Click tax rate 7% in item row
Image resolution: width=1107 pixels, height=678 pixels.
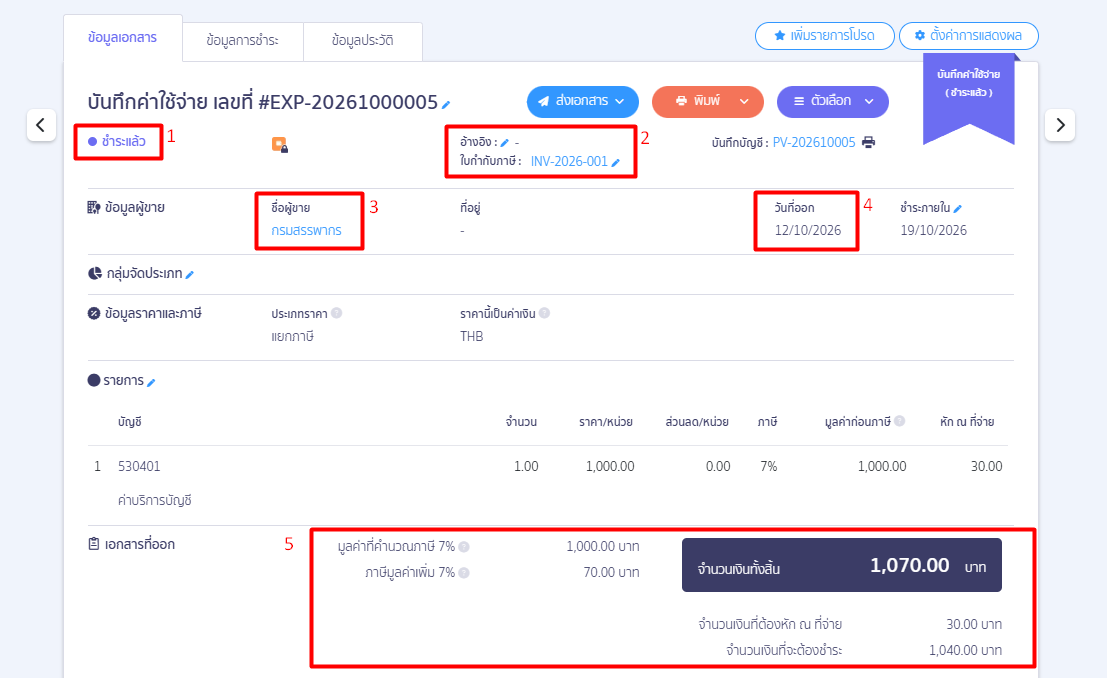(768, 466)
